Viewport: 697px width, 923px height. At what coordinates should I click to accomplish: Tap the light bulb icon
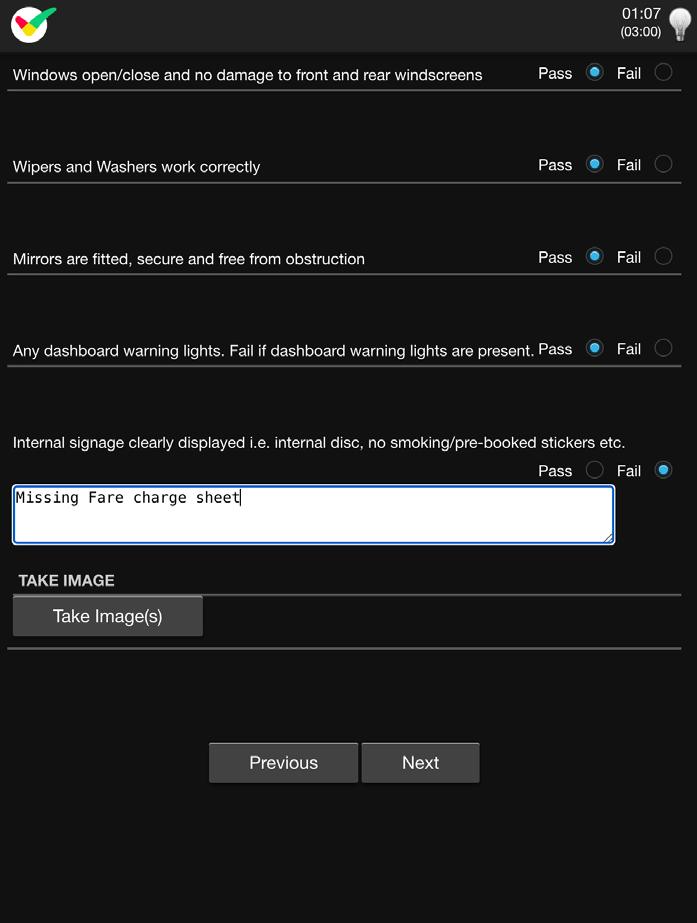[x=680, y=24]
